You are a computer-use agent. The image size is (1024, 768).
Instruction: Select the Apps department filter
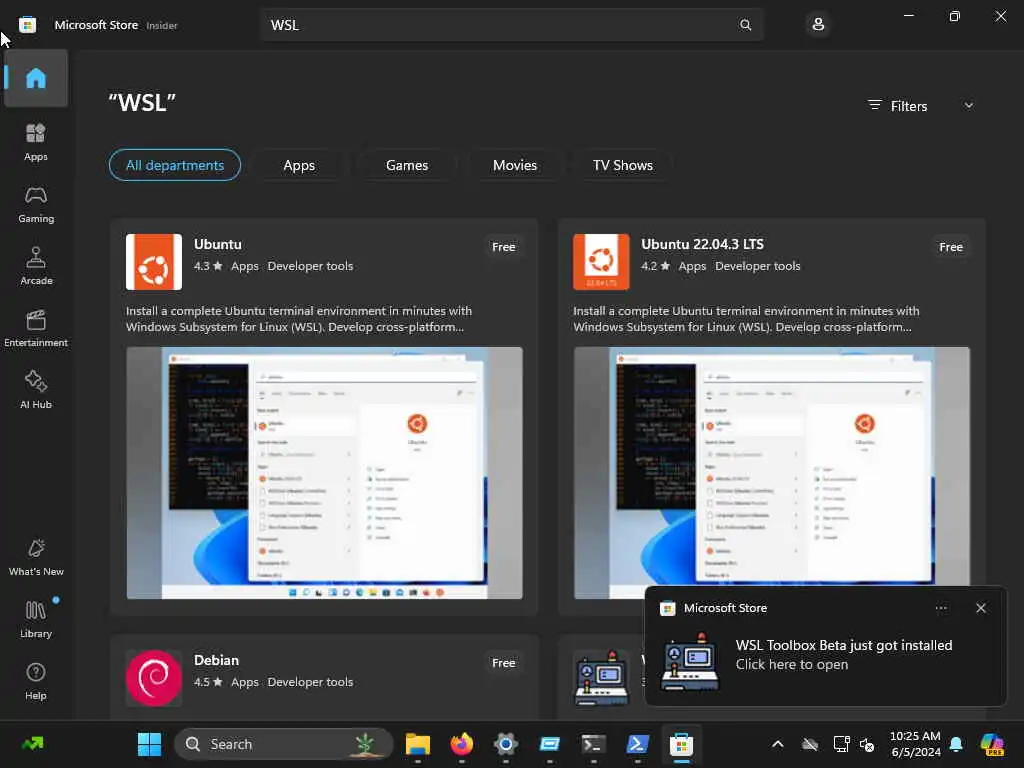coord(299,165)
